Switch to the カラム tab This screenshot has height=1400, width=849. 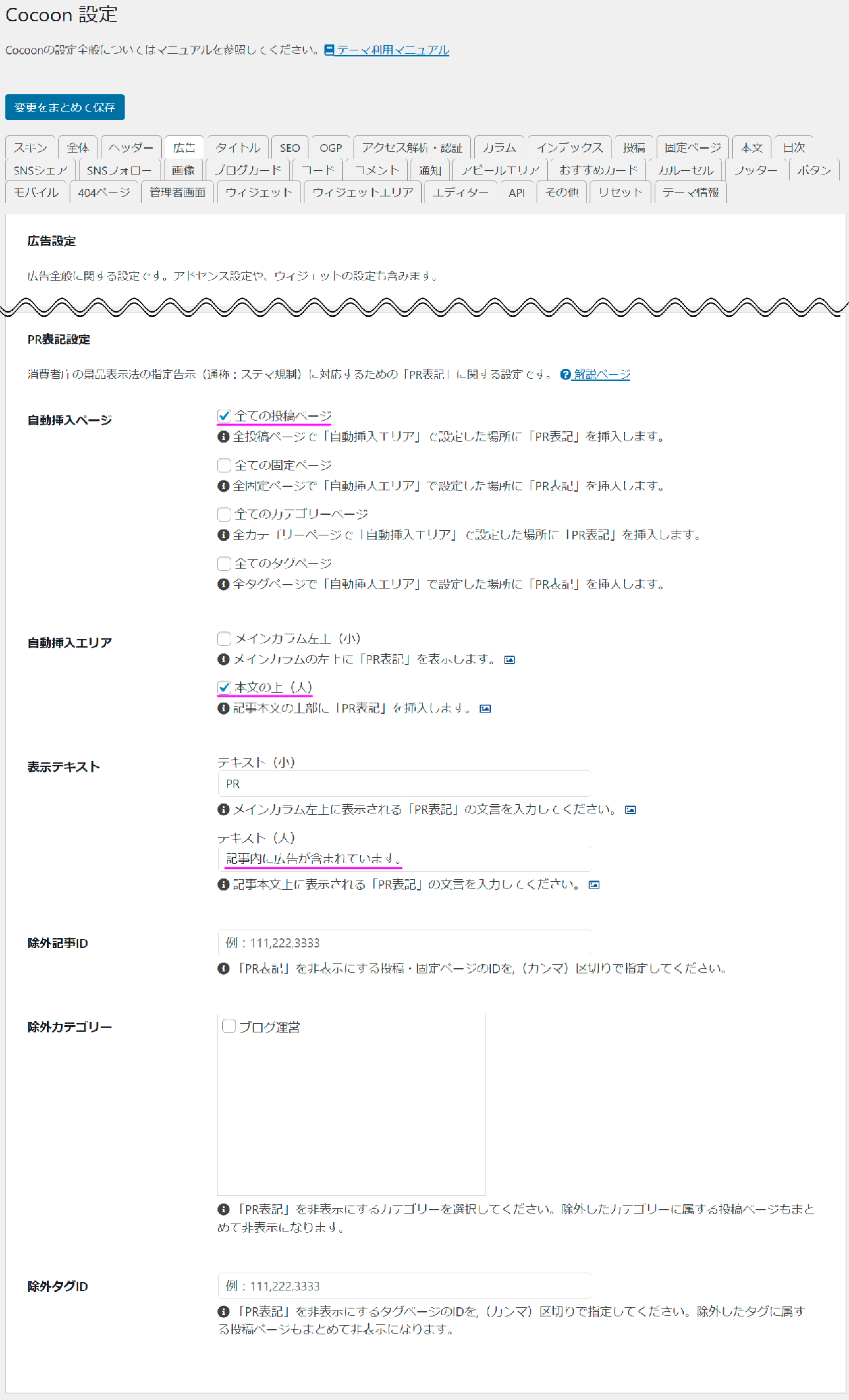(x=499, y=147)
